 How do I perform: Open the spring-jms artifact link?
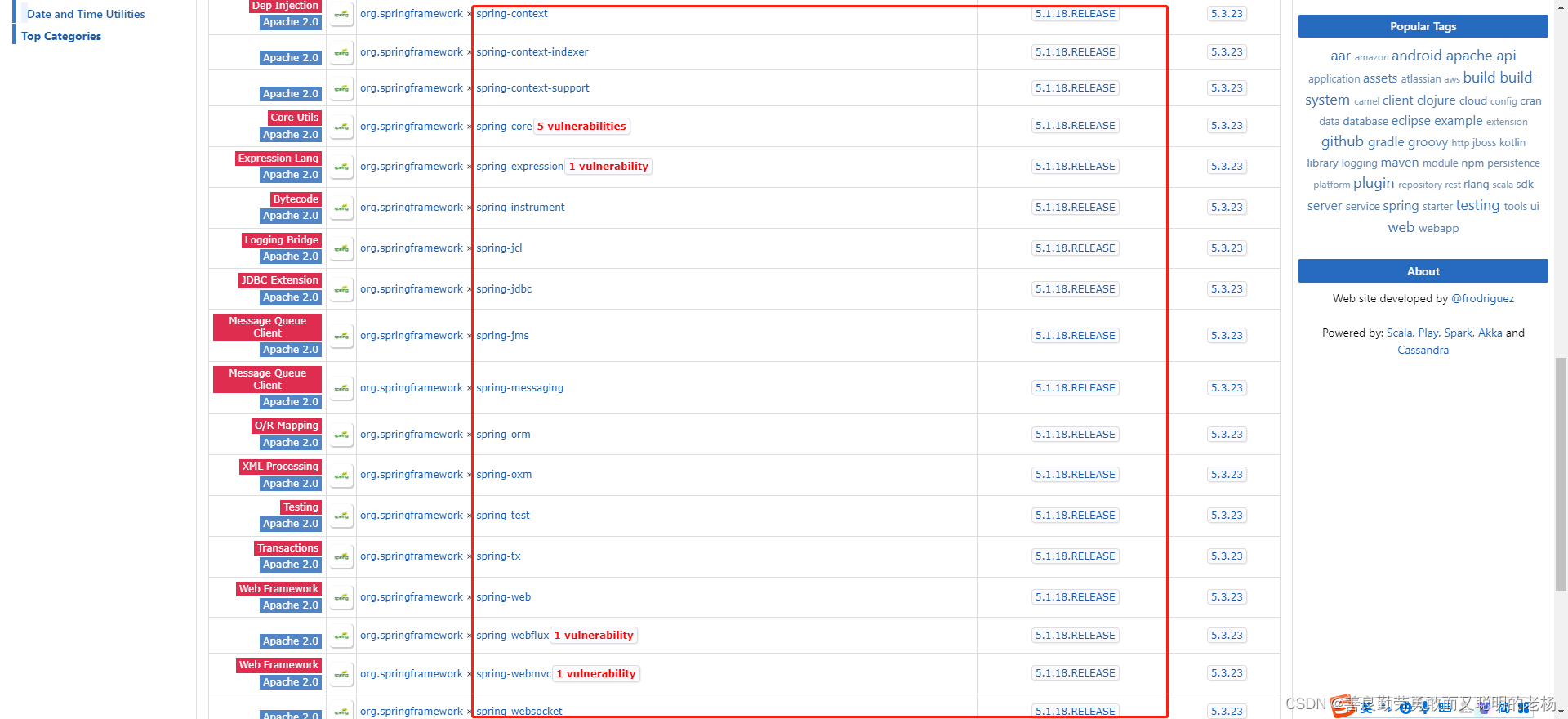[502, 336]
